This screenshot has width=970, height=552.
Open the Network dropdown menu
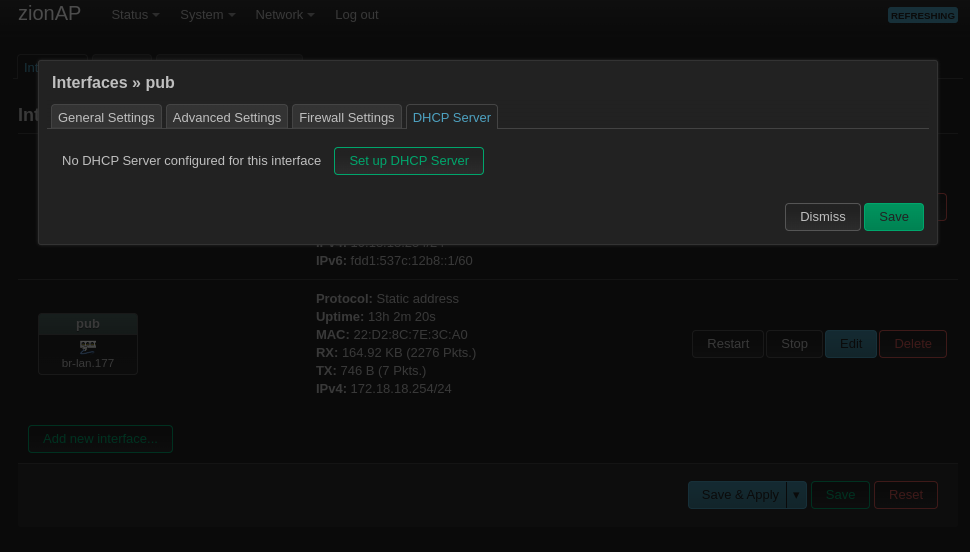[284, 15]
